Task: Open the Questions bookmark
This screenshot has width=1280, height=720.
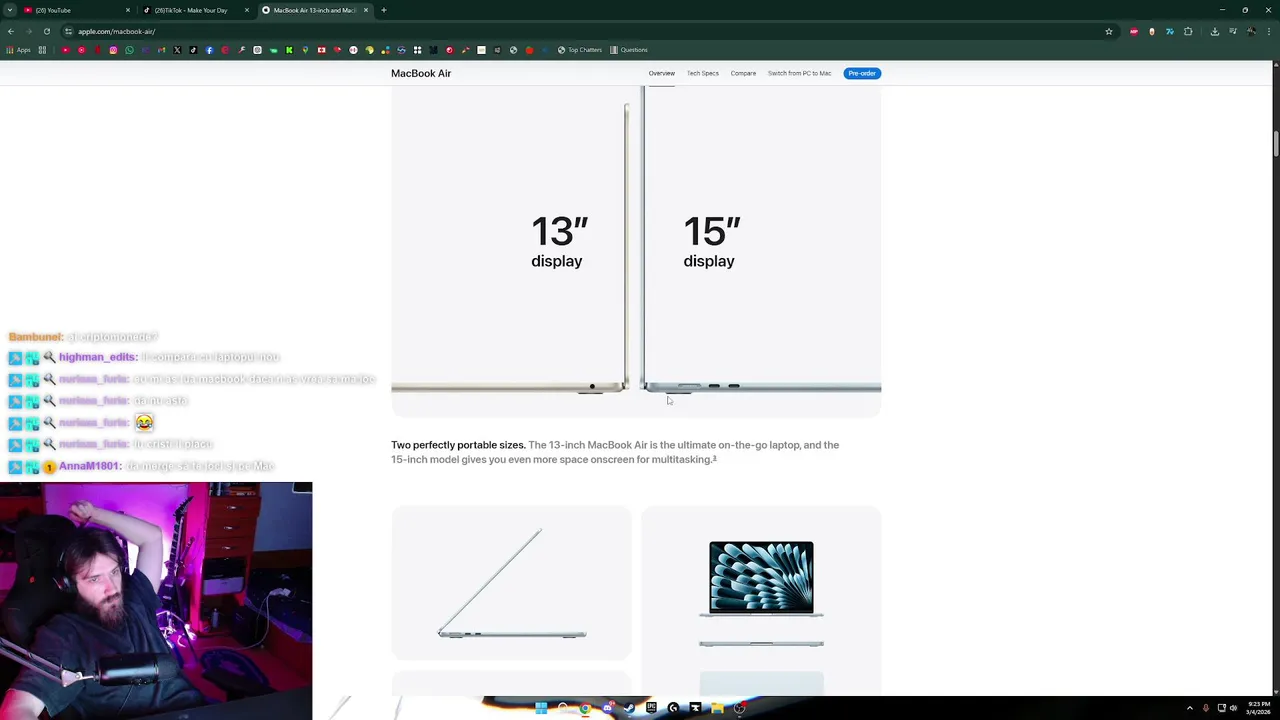Action: 629,50
